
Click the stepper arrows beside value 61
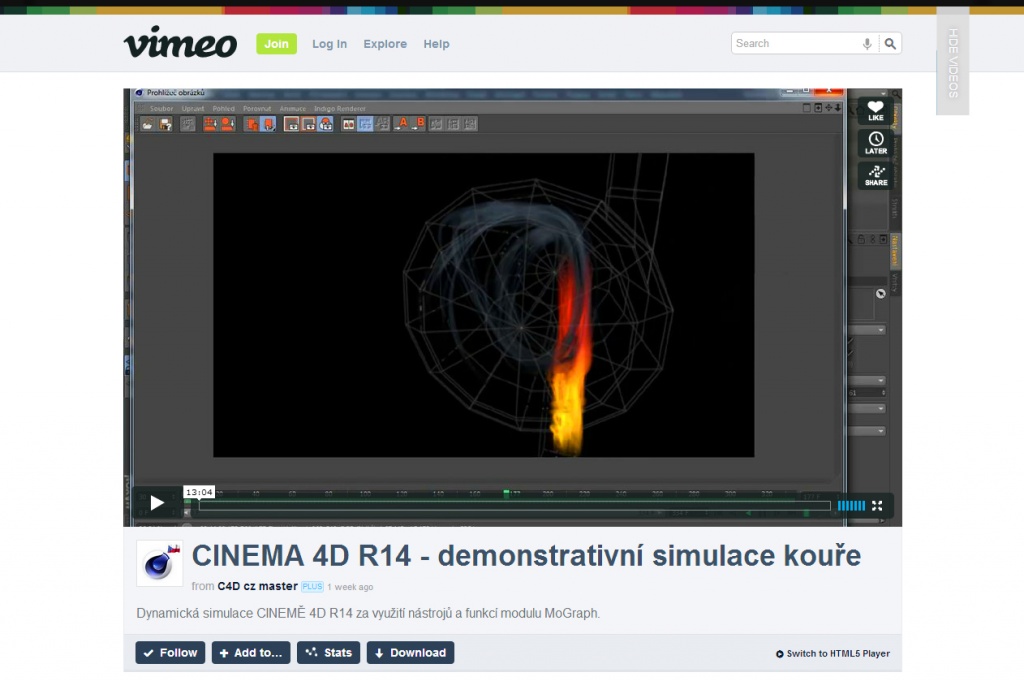tap(883, 393)
